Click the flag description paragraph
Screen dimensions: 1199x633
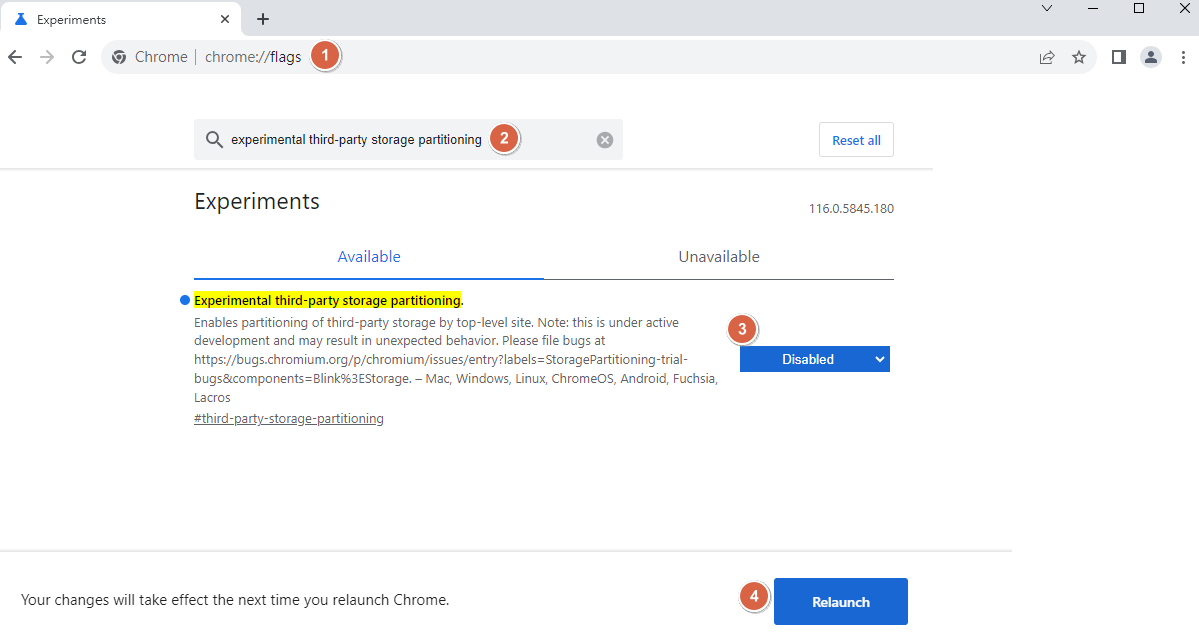(456, 359)
